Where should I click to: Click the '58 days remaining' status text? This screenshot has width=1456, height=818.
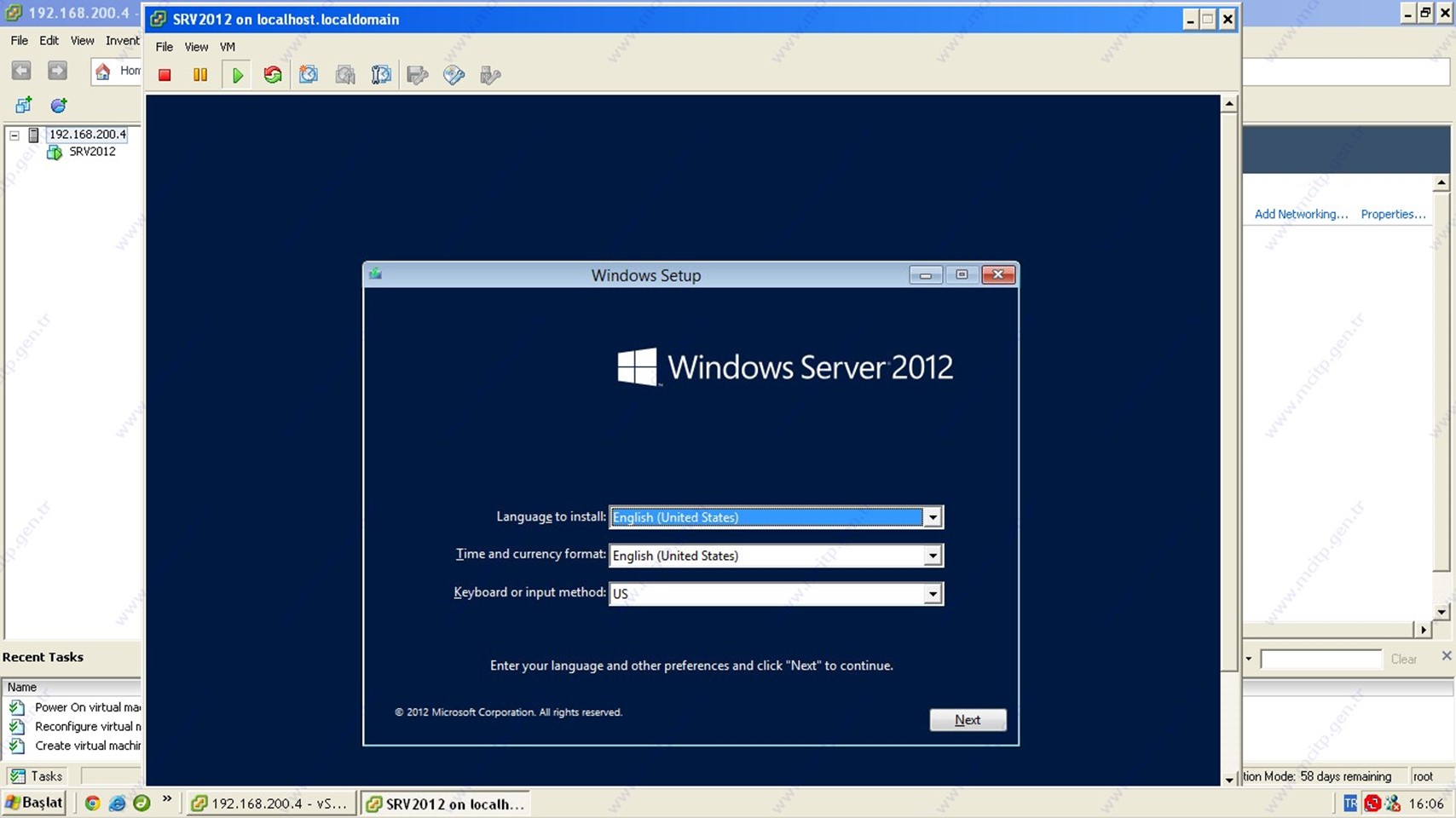coord(1345,776)
